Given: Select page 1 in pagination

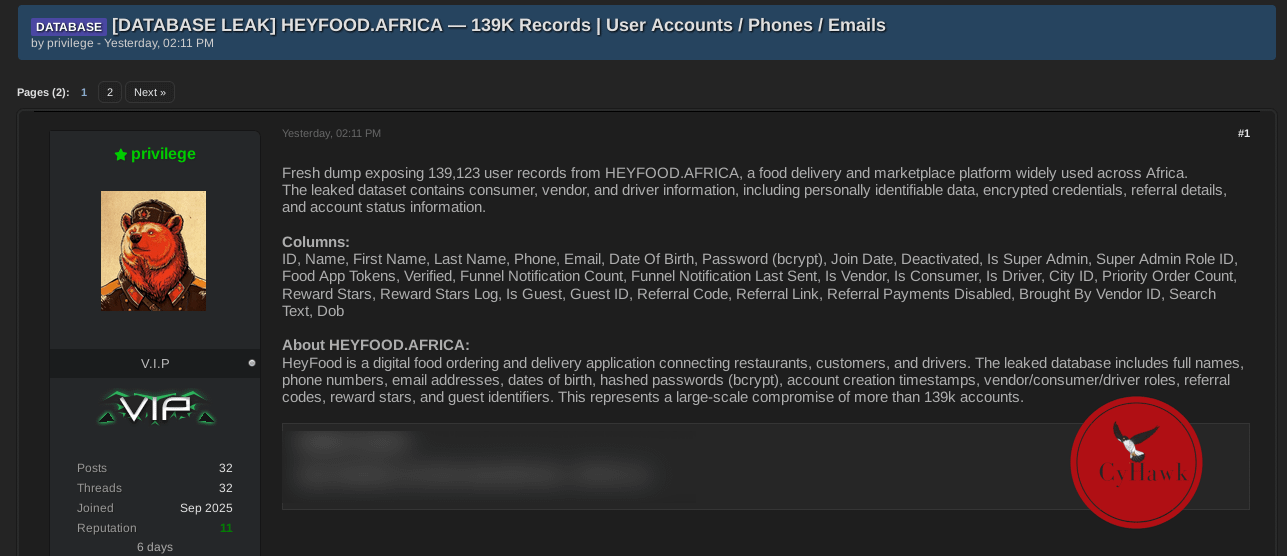Looking at the screenshot, I should (84, 92).
